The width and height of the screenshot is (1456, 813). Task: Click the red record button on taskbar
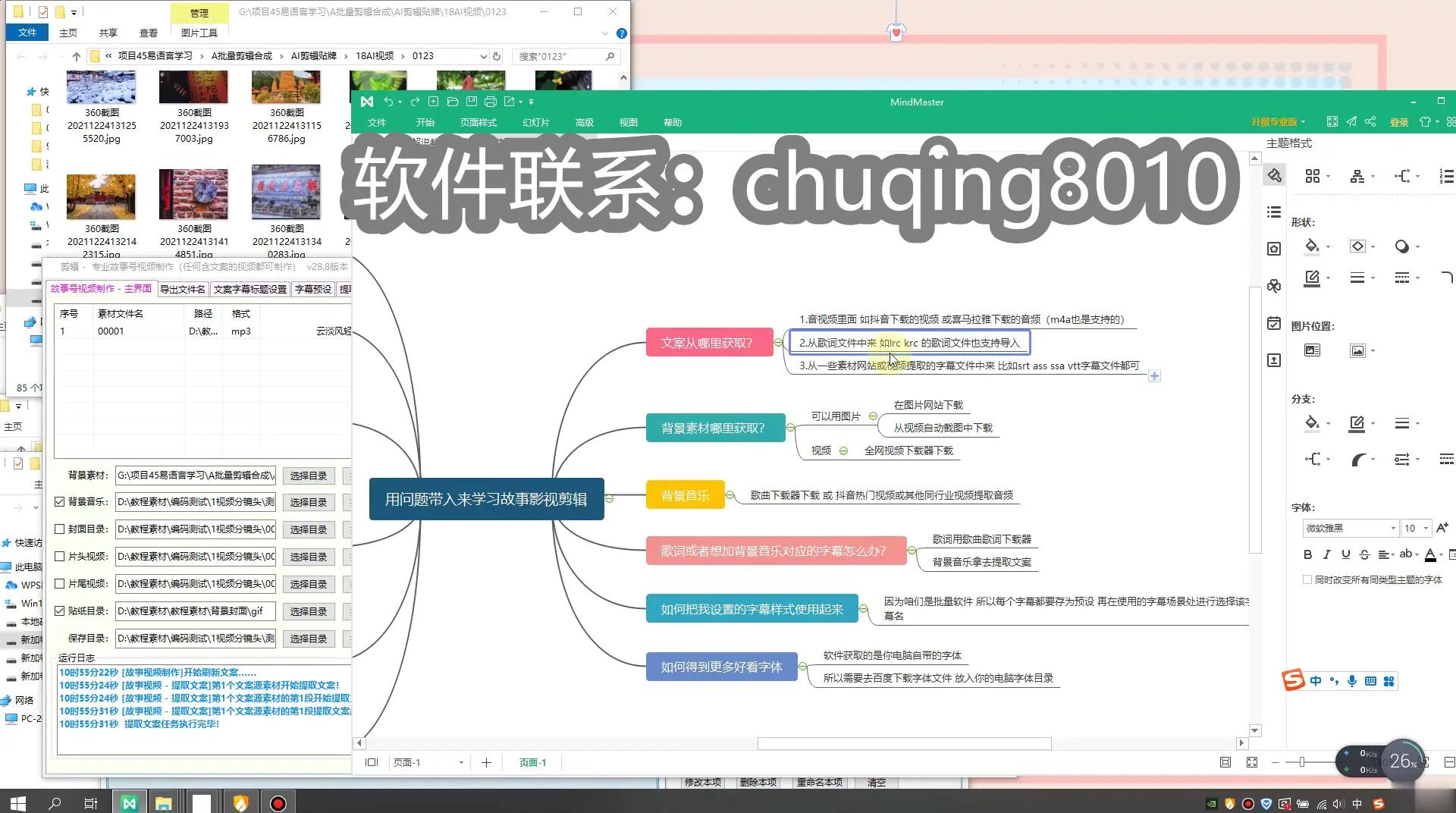tap(278, 802)
